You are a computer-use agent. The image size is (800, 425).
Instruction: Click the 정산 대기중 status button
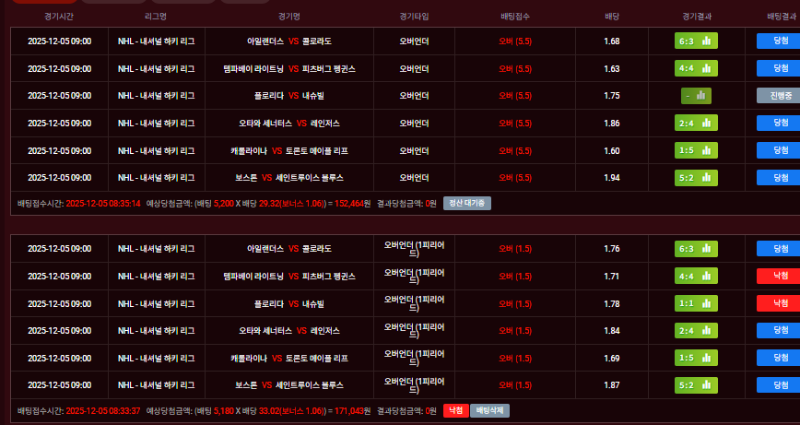tap(467, 203)
